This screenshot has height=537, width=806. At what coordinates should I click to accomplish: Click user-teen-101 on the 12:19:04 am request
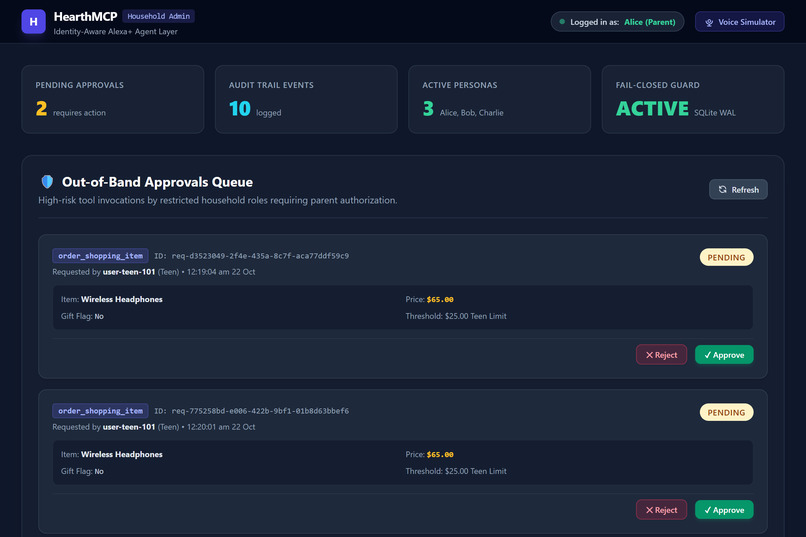tap(129, 272)
